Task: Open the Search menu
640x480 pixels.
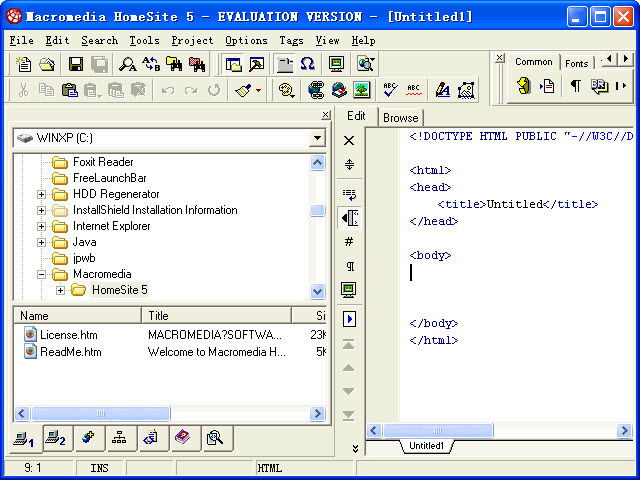Action: click(100, 40)
